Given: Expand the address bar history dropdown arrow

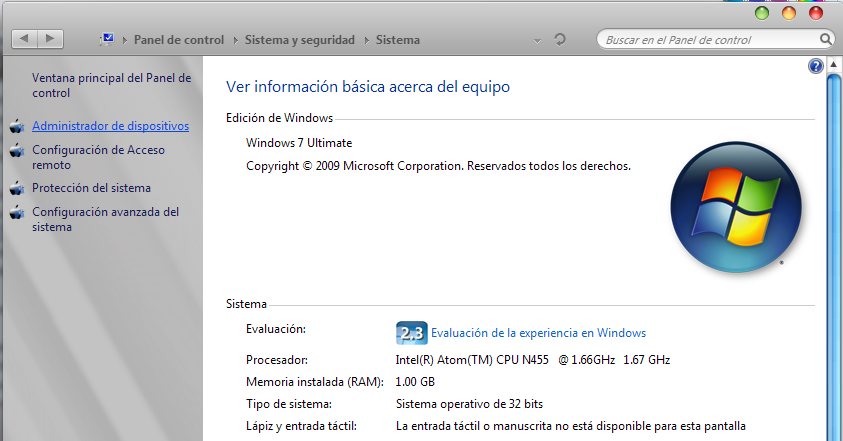Looking at the screenshot, I should [x=537, y=41].
